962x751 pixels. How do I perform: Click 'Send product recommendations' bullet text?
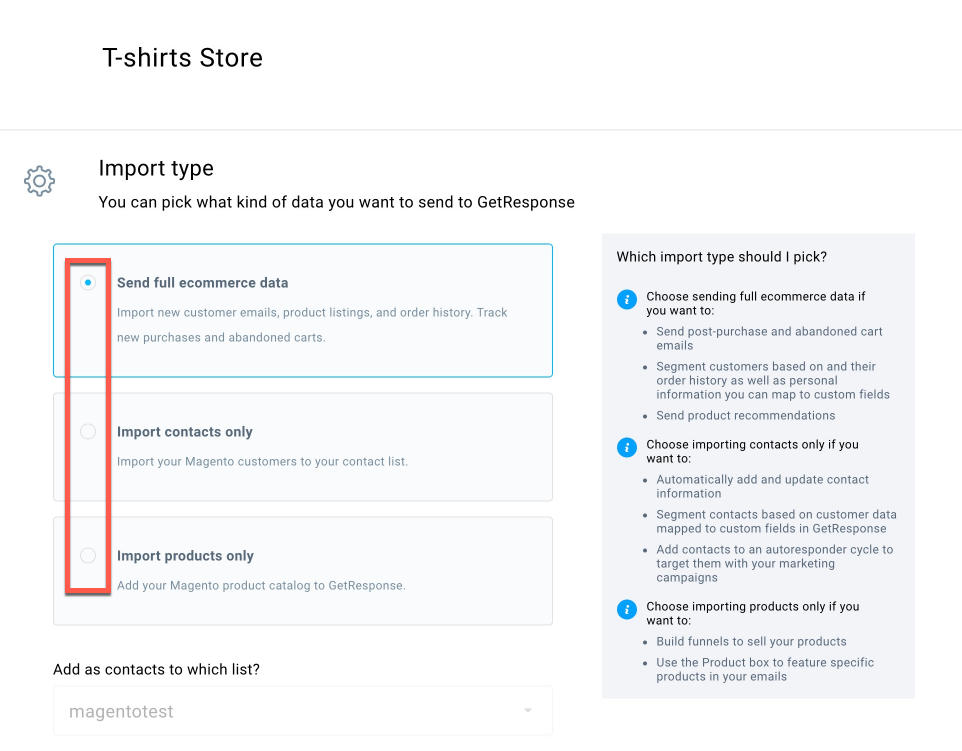[745, 415]
